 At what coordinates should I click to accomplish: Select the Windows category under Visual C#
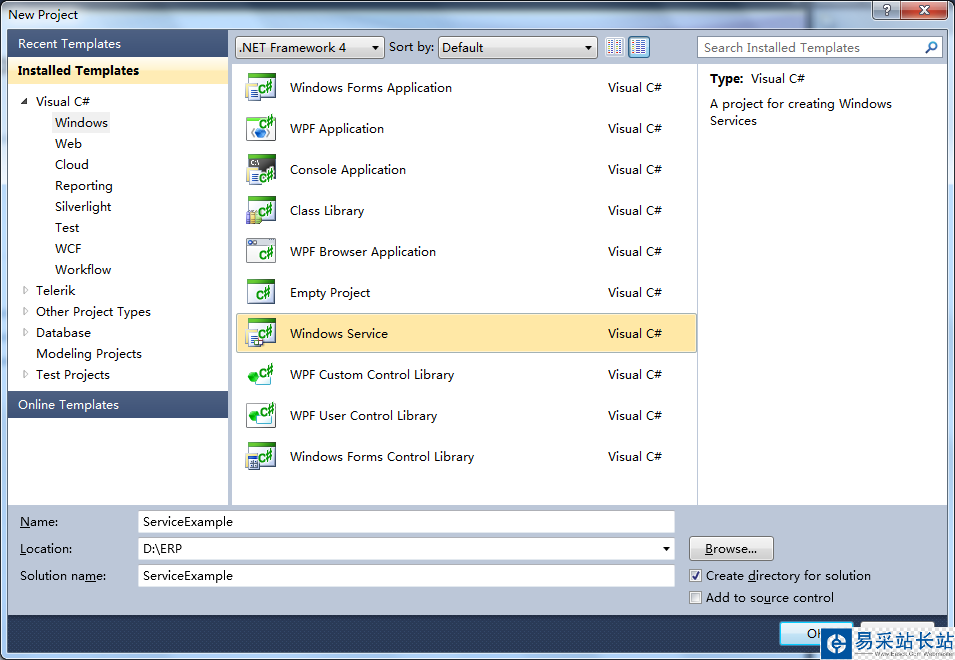pos(81,122)
